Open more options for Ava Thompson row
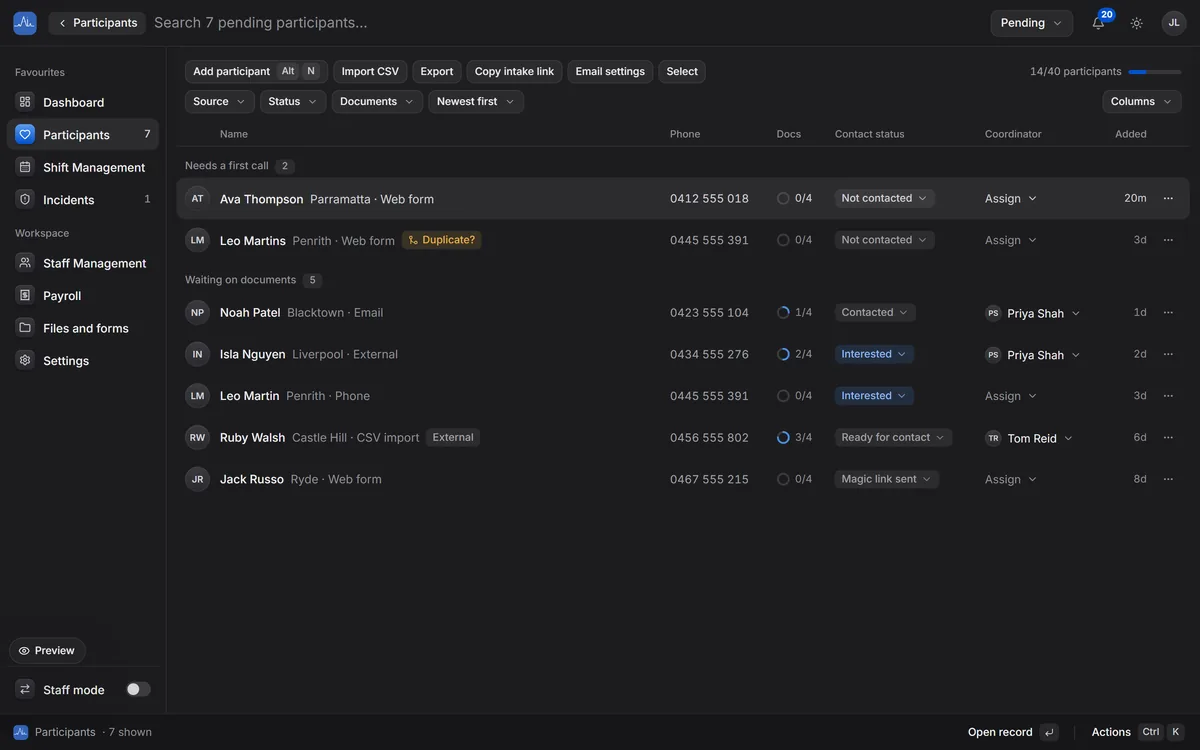1200x750 pixels. pos(1168,198)
